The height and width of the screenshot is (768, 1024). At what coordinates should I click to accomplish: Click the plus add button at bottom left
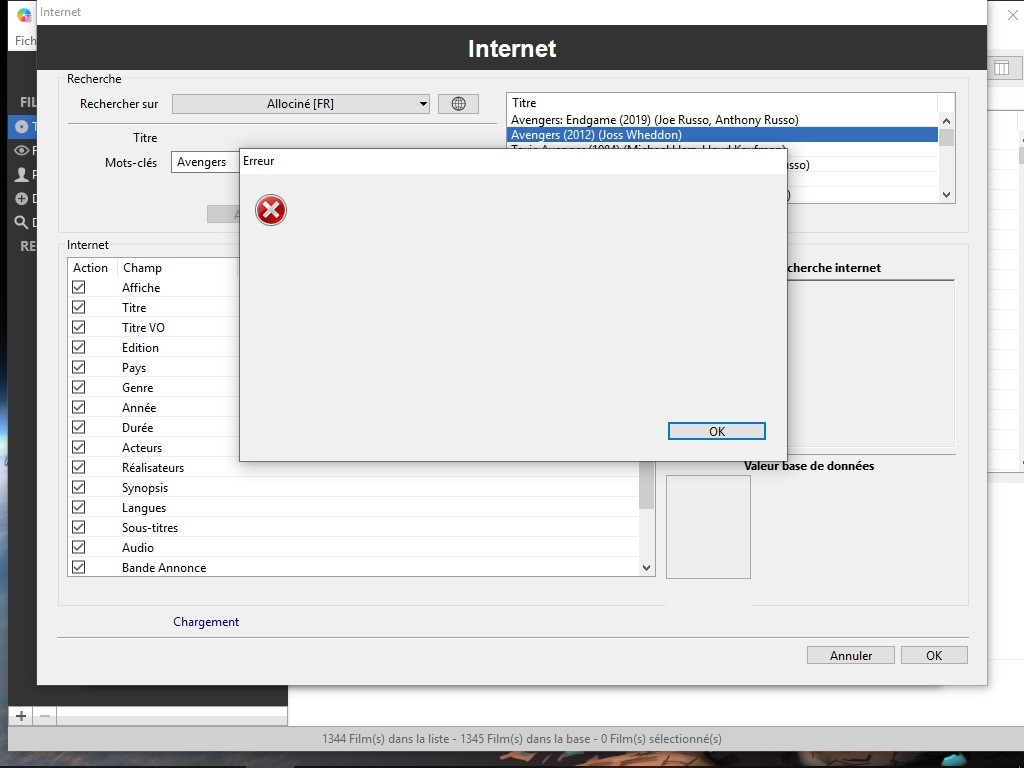tap(21, 716)
